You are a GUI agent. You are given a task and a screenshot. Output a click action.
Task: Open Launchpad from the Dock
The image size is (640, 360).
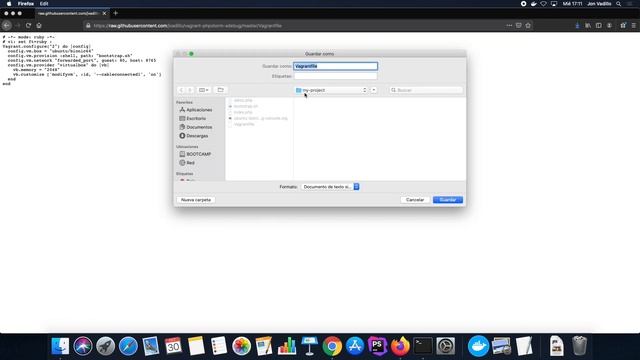[x=105, y=346]
